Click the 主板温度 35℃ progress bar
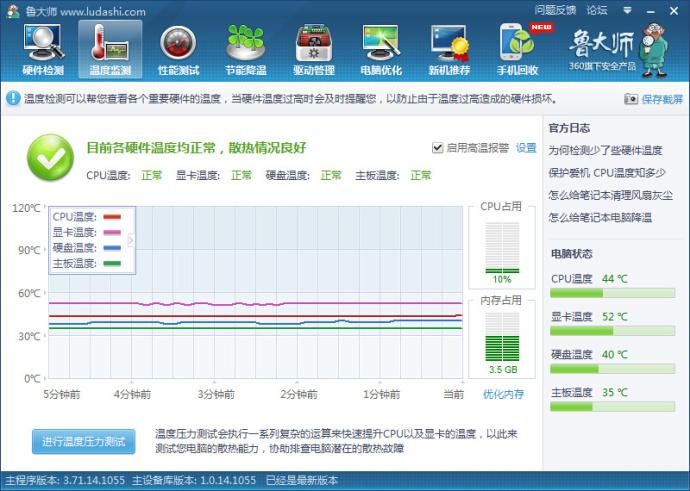The height and width of the screenshot is (491, 690). point(612,406)
